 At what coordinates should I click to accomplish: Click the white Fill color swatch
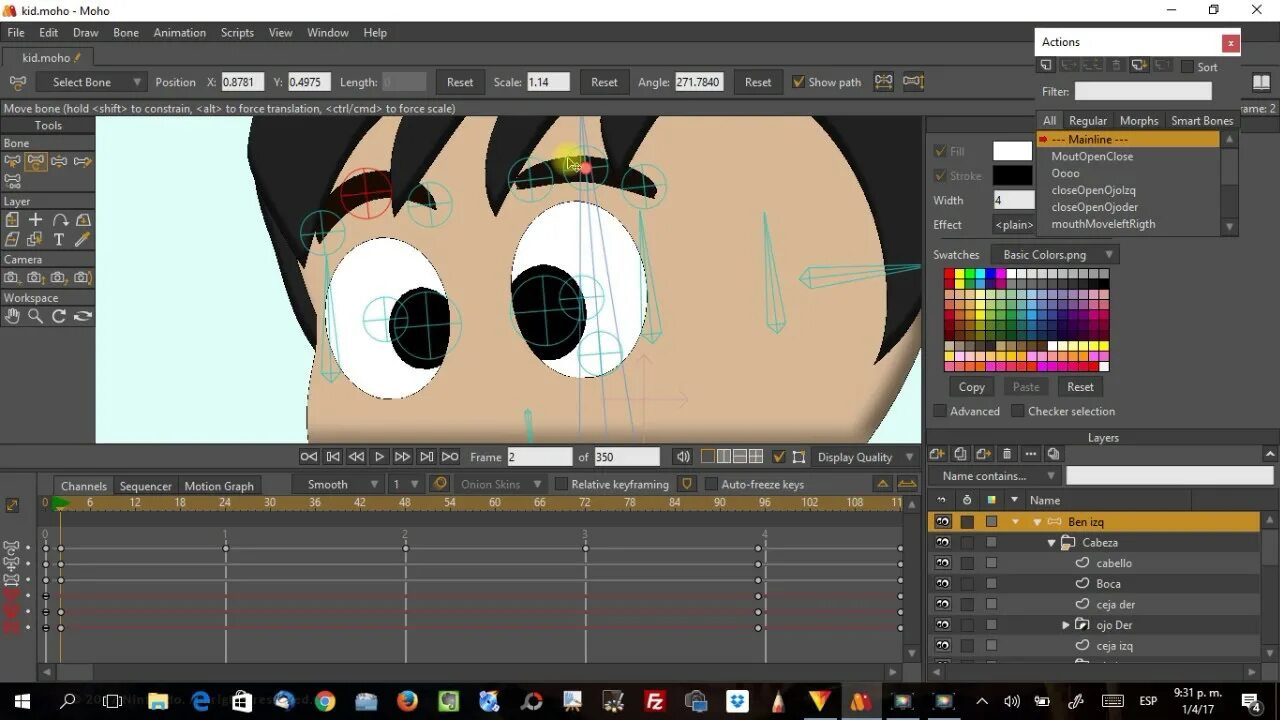[1012, 151]
